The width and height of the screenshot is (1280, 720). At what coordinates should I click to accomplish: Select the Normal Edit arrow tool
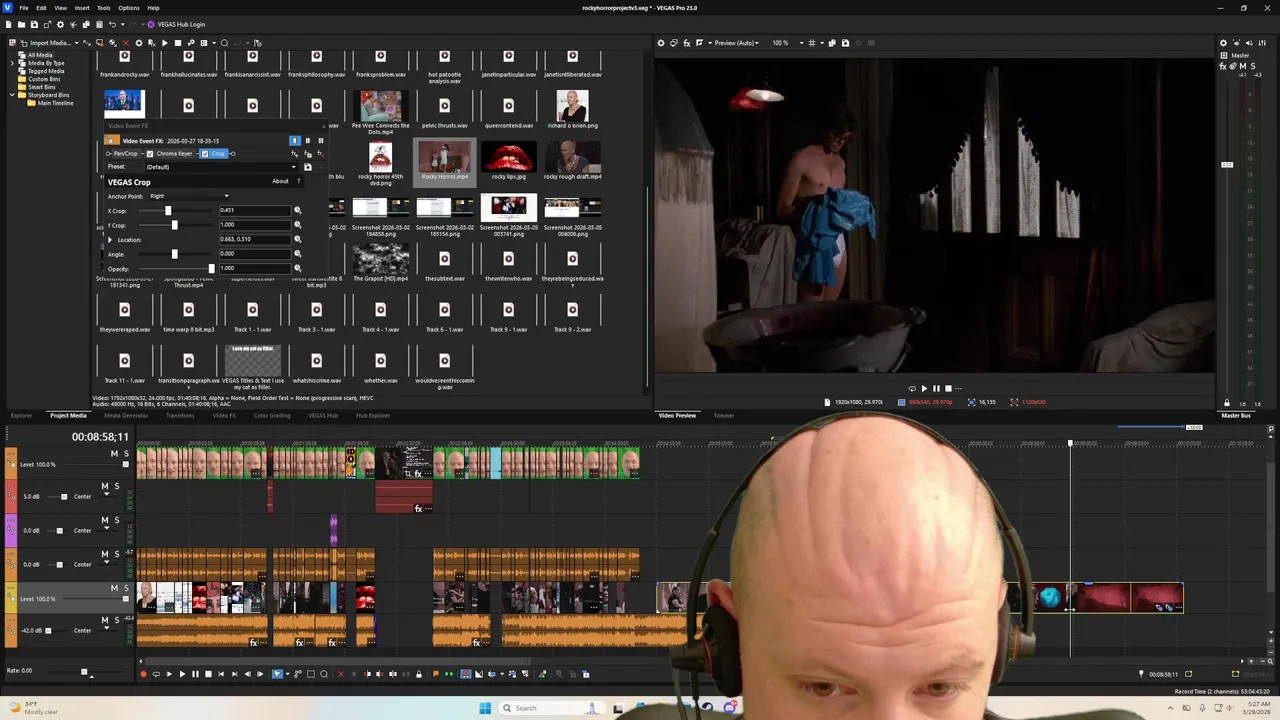(x=277, y=674)
